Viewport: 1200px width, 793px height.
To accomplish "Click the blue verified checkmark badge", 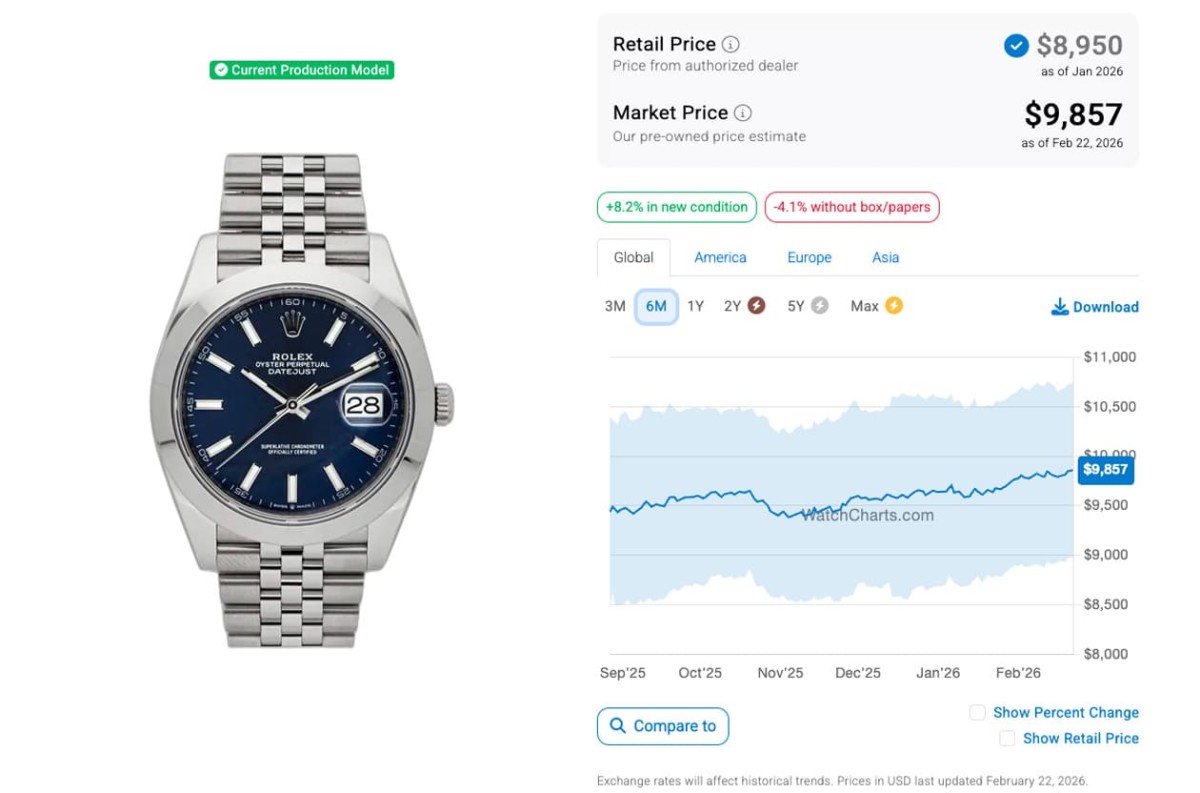I will (x=1015, y=45).
